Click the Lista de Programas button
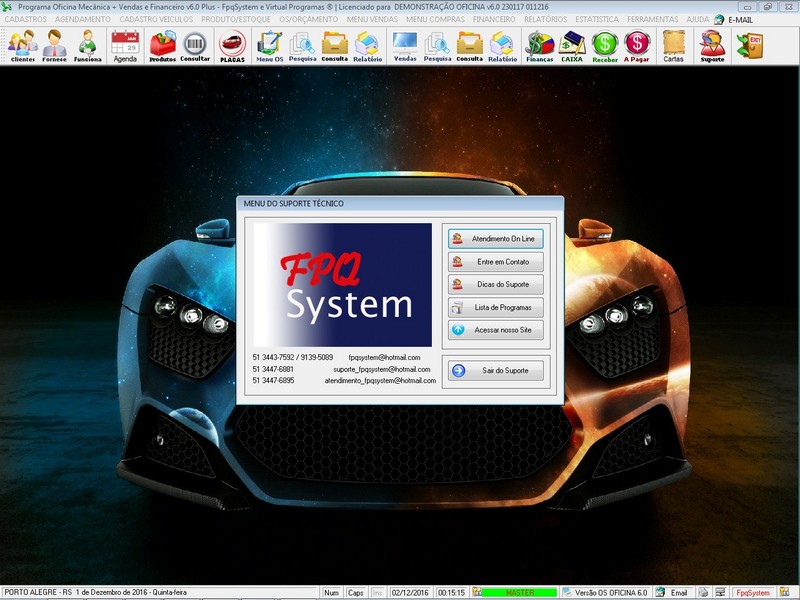The height and width of the screenshot is (600, 800). 495,308
